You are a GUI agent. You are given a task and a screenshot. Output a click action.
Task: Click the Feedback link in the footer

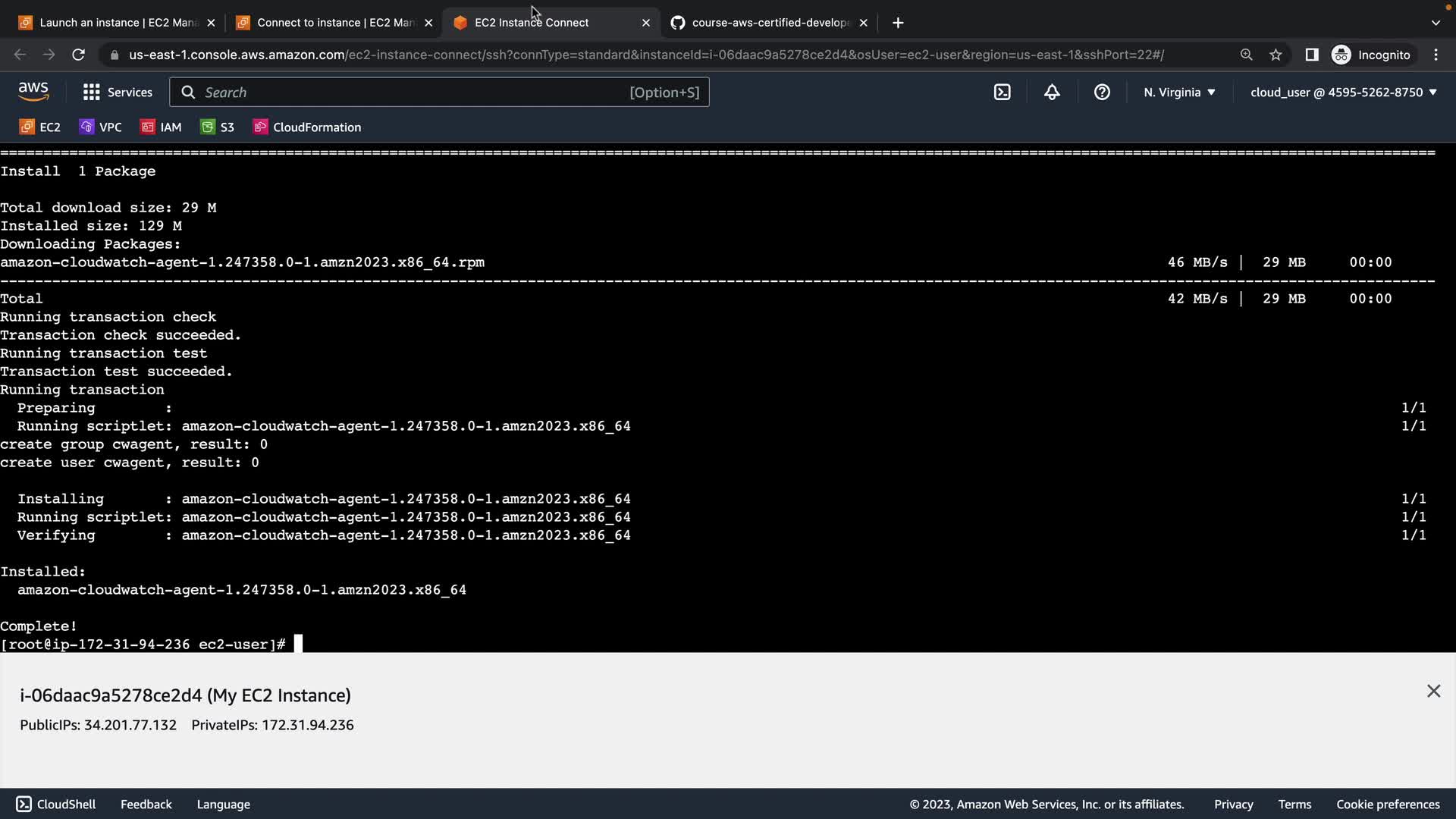(146, 804)
